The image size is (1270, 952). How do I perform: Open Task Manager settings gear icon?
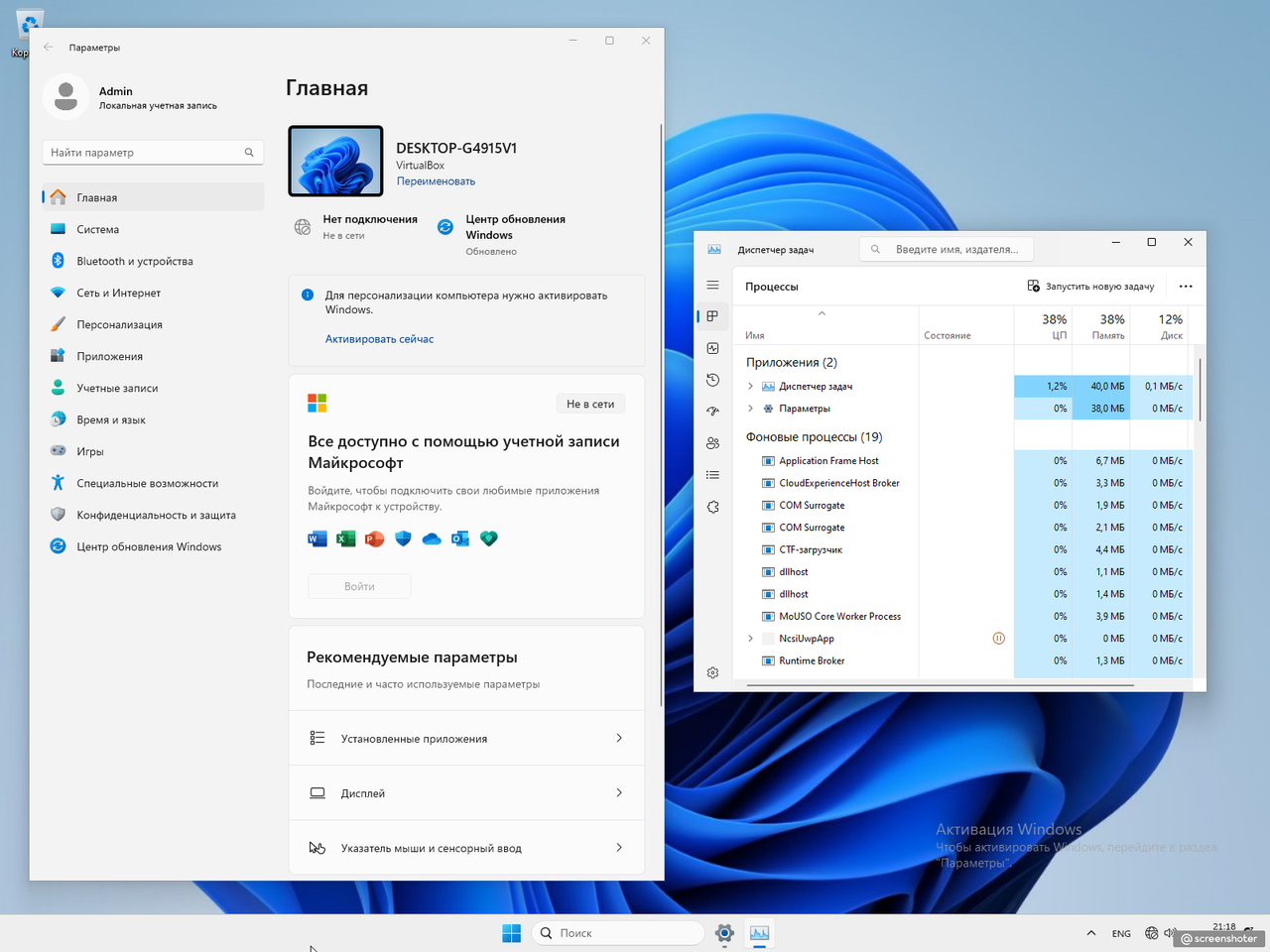(x=712, y=672)
